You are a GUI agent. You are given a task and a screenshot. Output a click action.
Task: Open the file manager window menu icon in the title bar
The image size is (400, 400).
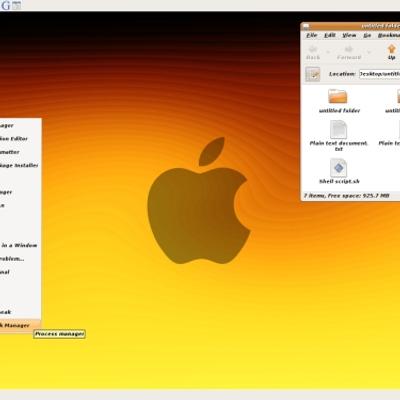(x=305, y=26)
